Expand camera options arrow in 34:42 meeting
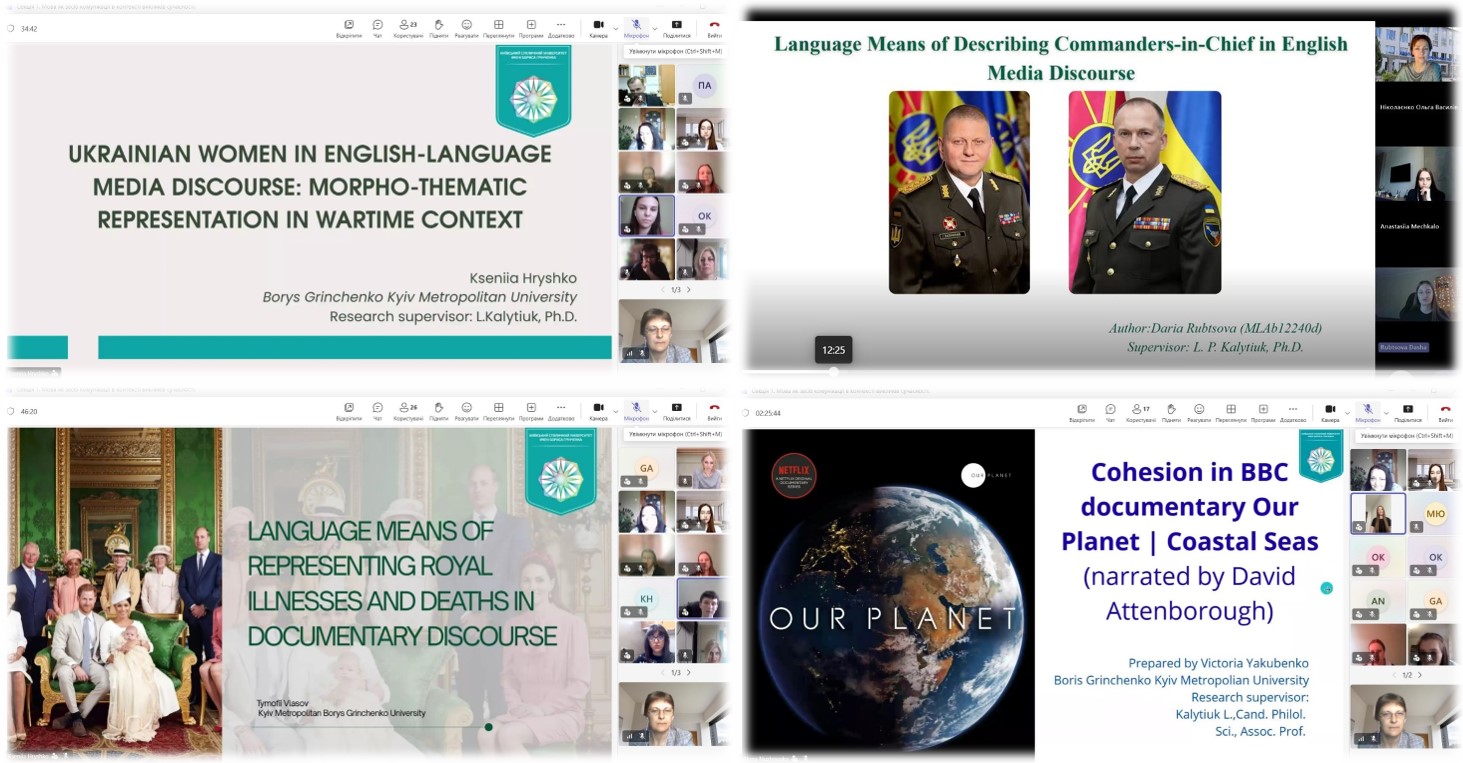Image resolution: width=1463 pixels, height=763 pixels. (614, 27)
